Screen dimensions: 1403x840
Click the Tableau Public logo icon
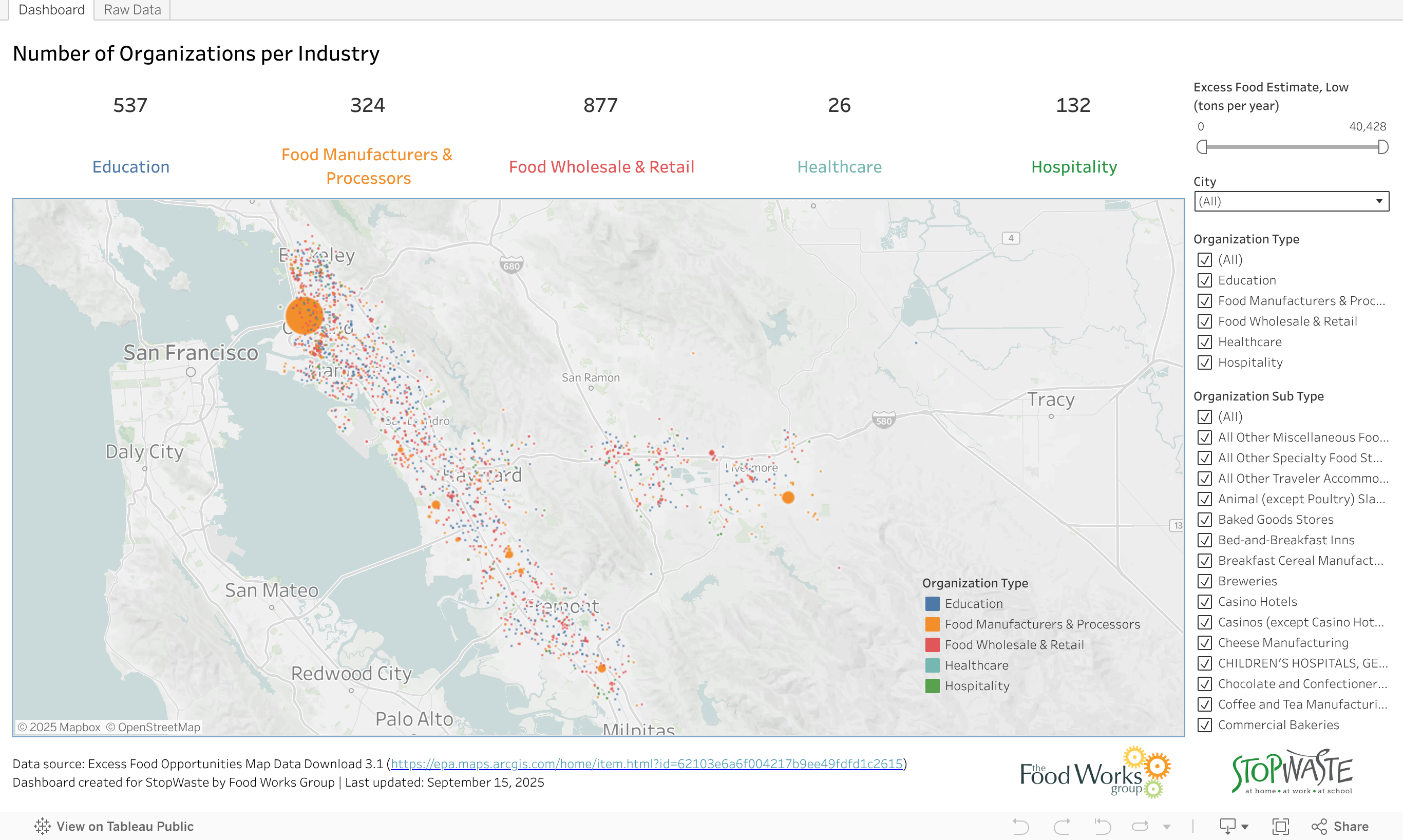coord(43,827)
